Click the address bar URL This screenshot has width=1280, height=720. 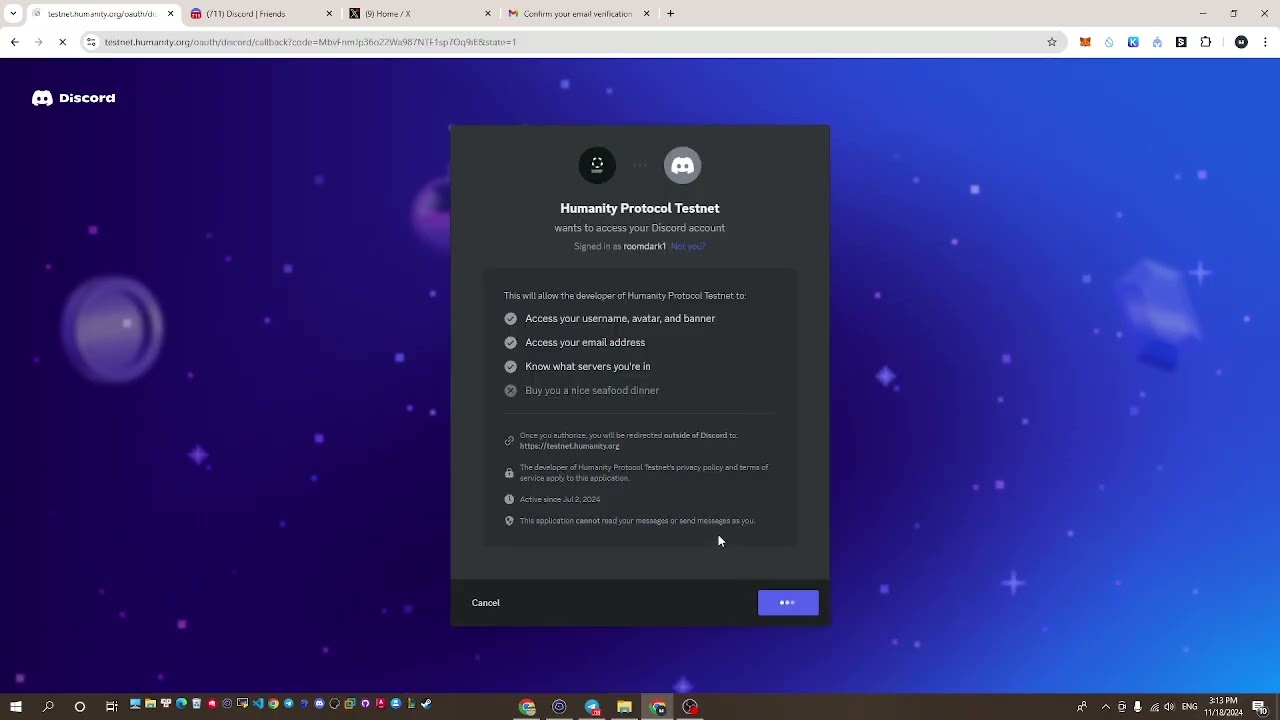click(x=310, y=42)
